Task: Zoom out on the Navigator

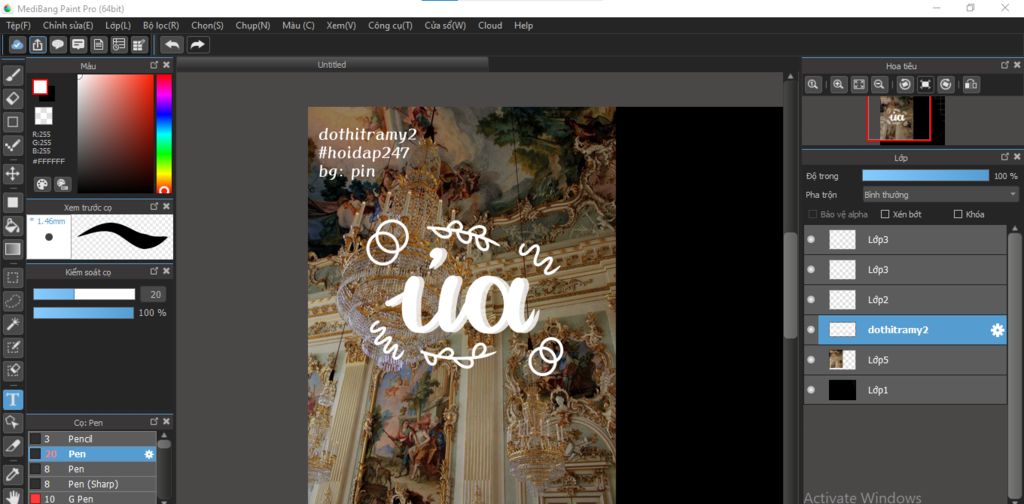Action: tap(879, 84)
